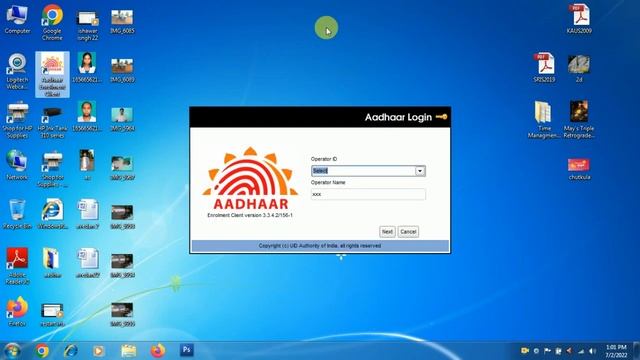This screenshot has height=360, width=640.
Task: Select the Aadhaar Enrolment Client shortcut
Action: pos(52,75)
